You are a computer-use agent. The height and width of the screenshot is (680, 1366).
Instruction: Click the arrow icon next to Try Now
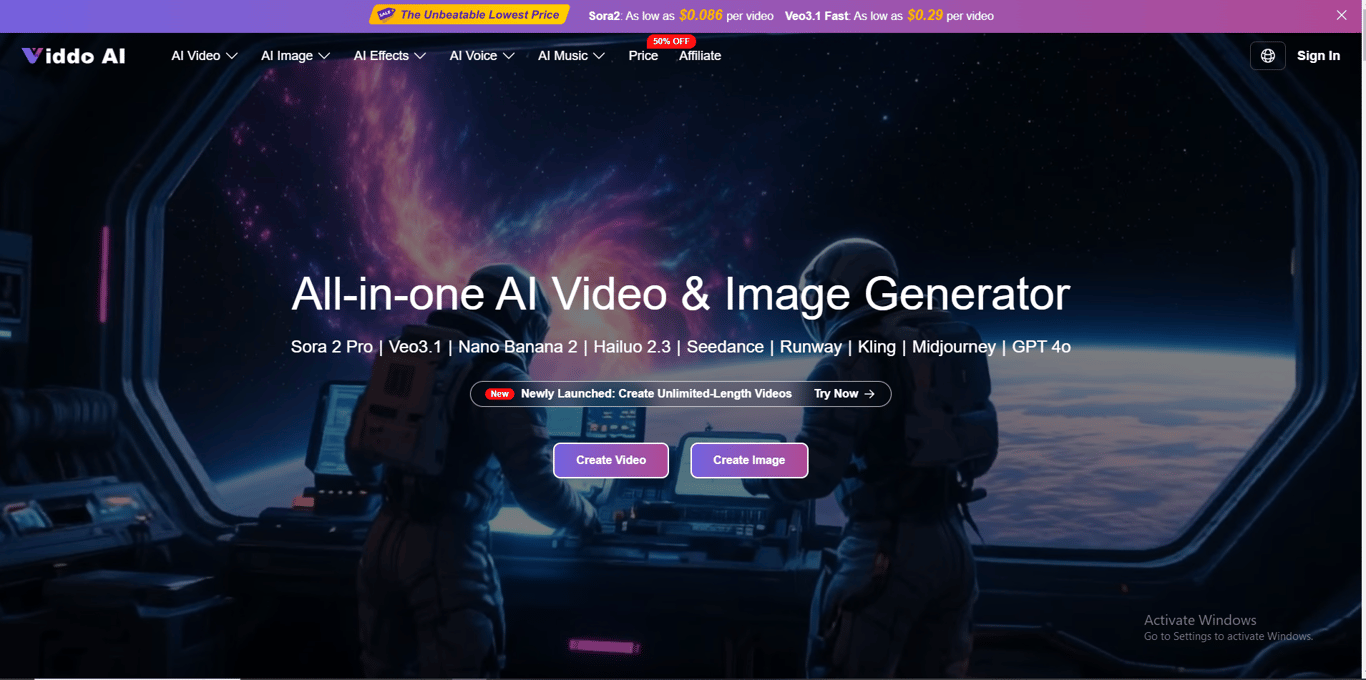(x=869, y=394)
